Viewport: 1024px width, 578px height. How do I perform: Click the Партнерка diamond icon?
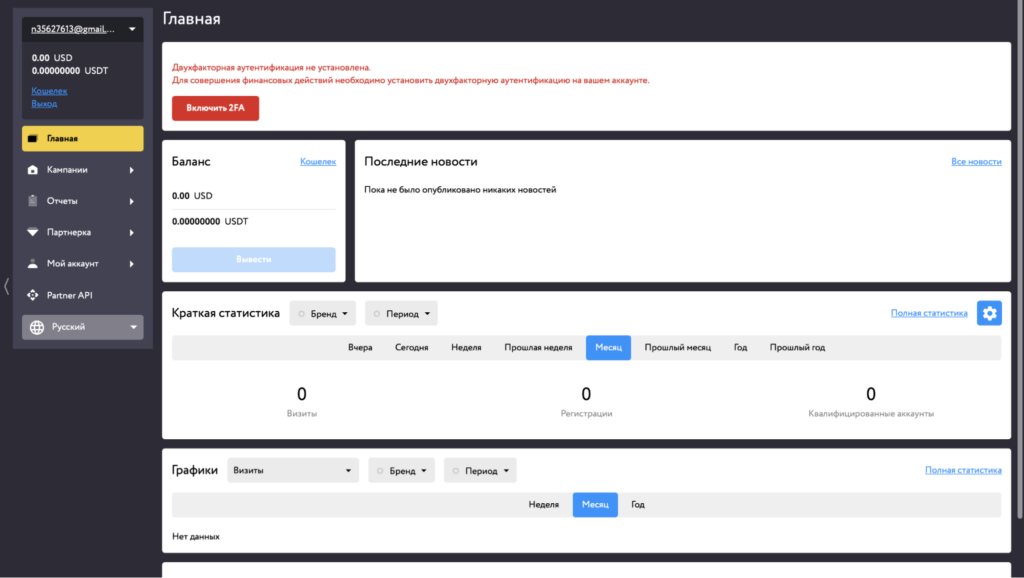pyautogui.click(x=33, y=233)
